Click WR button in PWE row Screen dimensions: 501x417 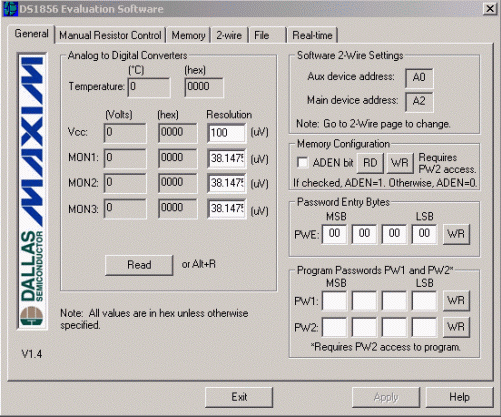456,234
